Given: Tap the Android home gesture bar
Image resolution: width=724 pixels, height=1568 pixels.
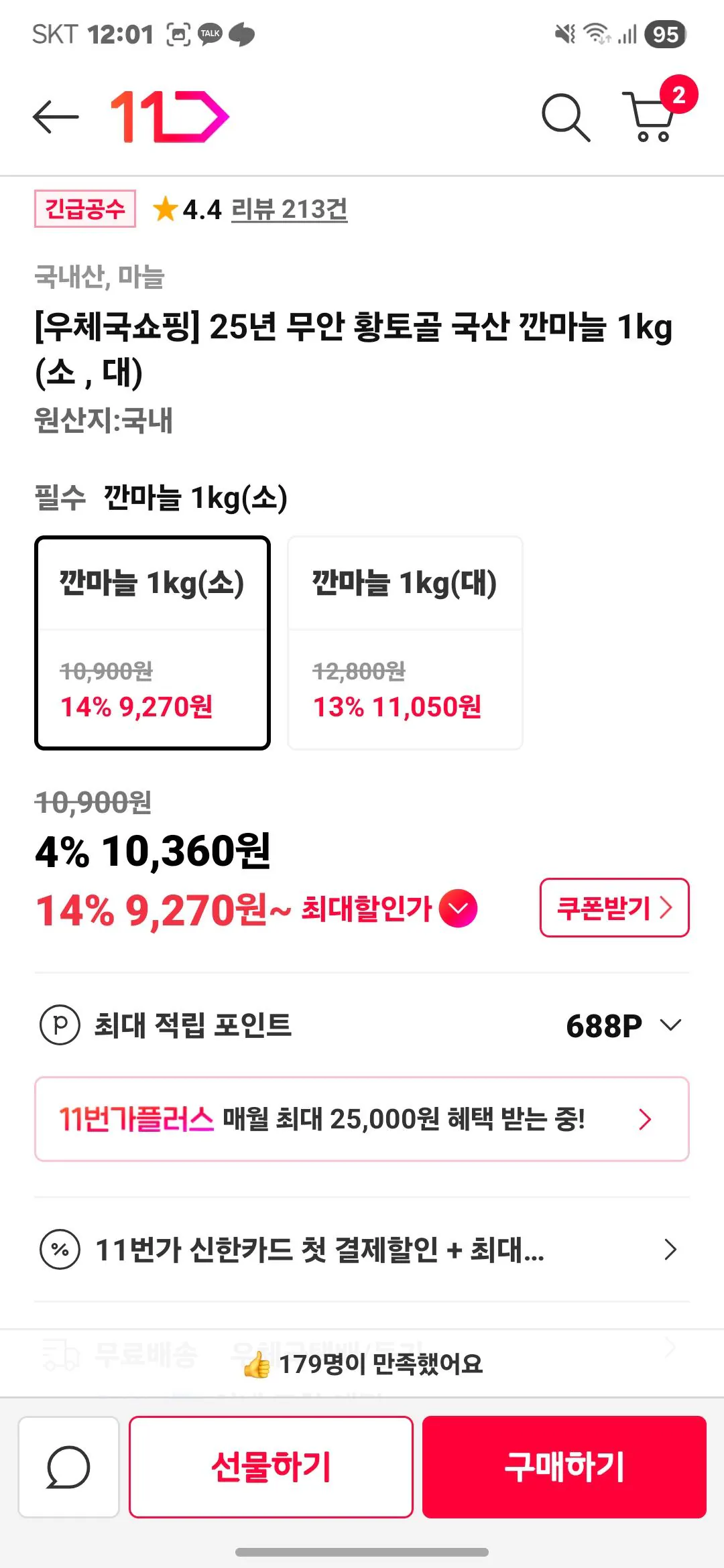Looking at the screenshot, I should (362, 1552).
